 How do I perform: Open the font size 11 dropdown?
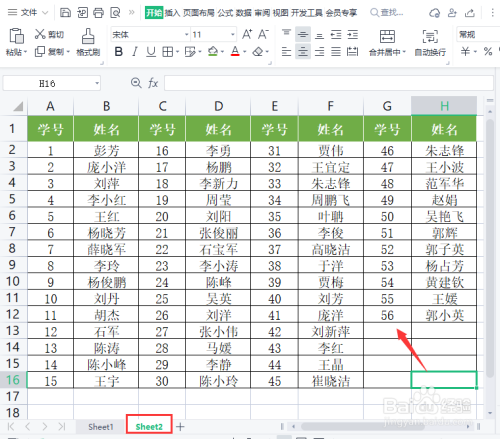pyautogui.click(x=233, y=34)
